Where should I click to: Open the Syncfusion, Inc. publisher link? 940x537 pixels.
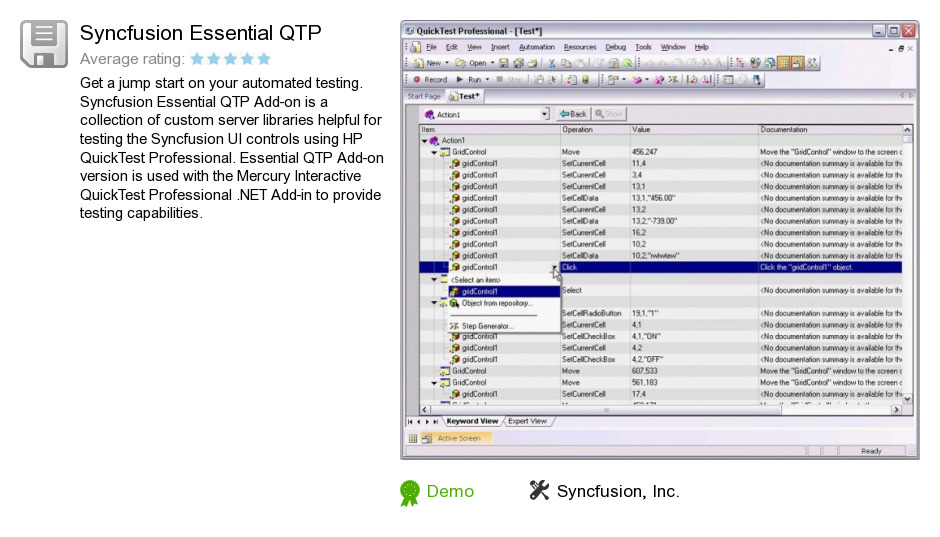pyautogui.click(x=618, y=491)
